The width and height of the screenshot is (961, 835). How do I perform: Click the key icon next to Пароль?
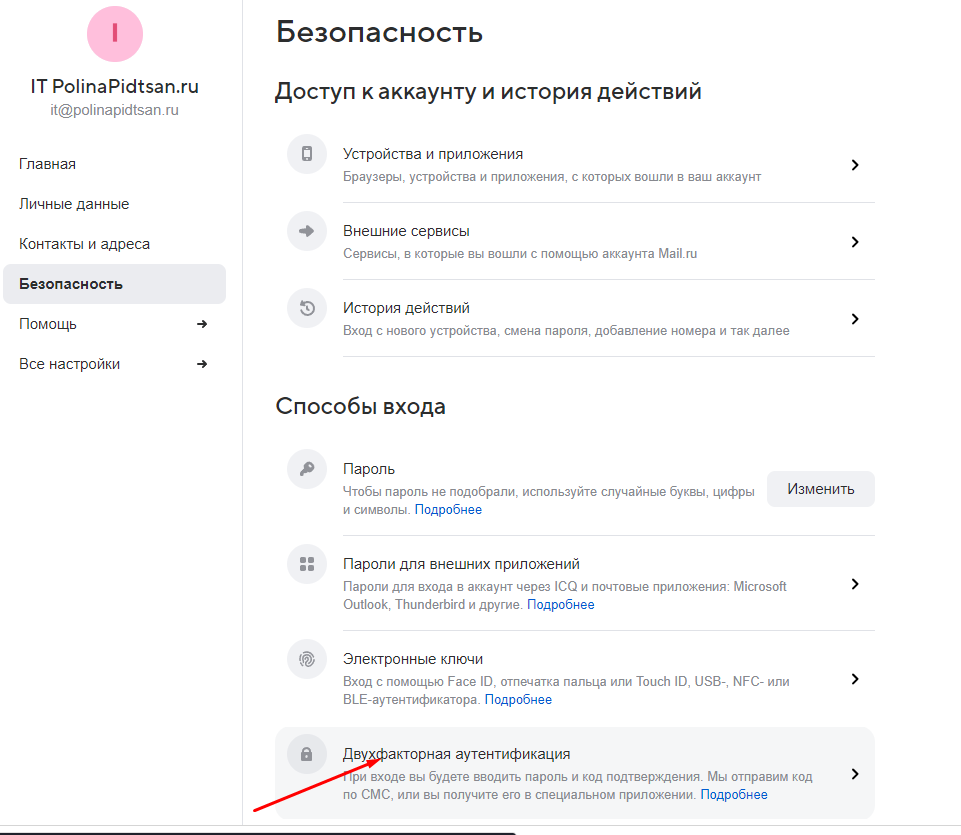tap(307, 469)
